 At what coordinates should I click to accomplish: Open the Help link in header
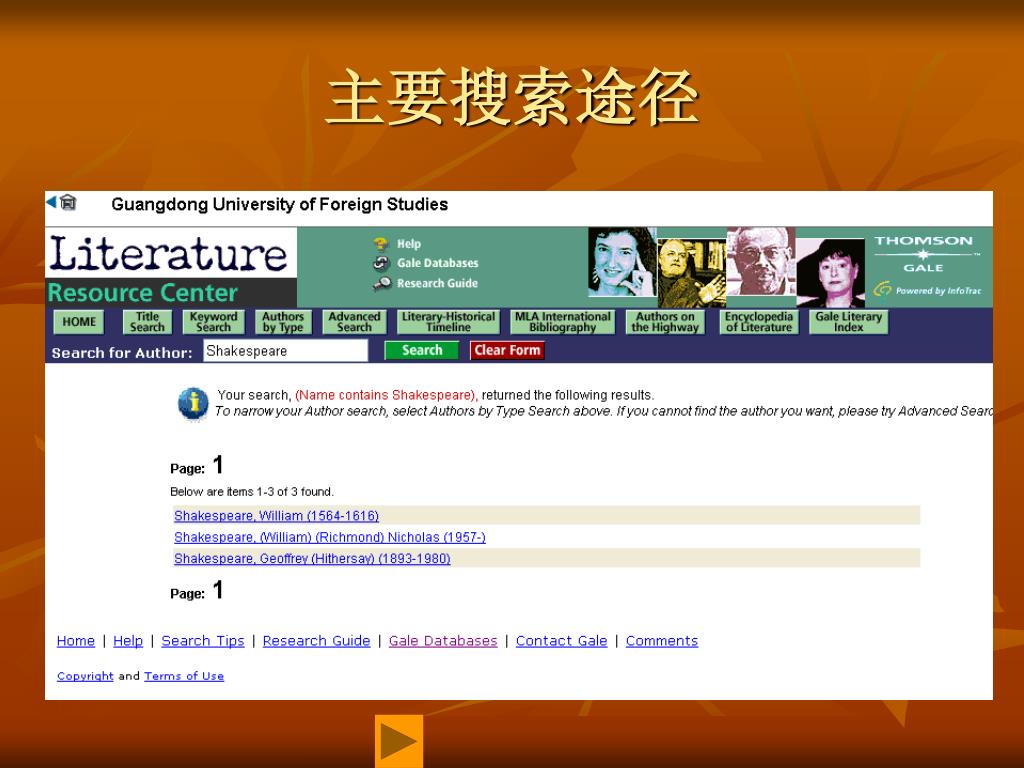point(409,244)
